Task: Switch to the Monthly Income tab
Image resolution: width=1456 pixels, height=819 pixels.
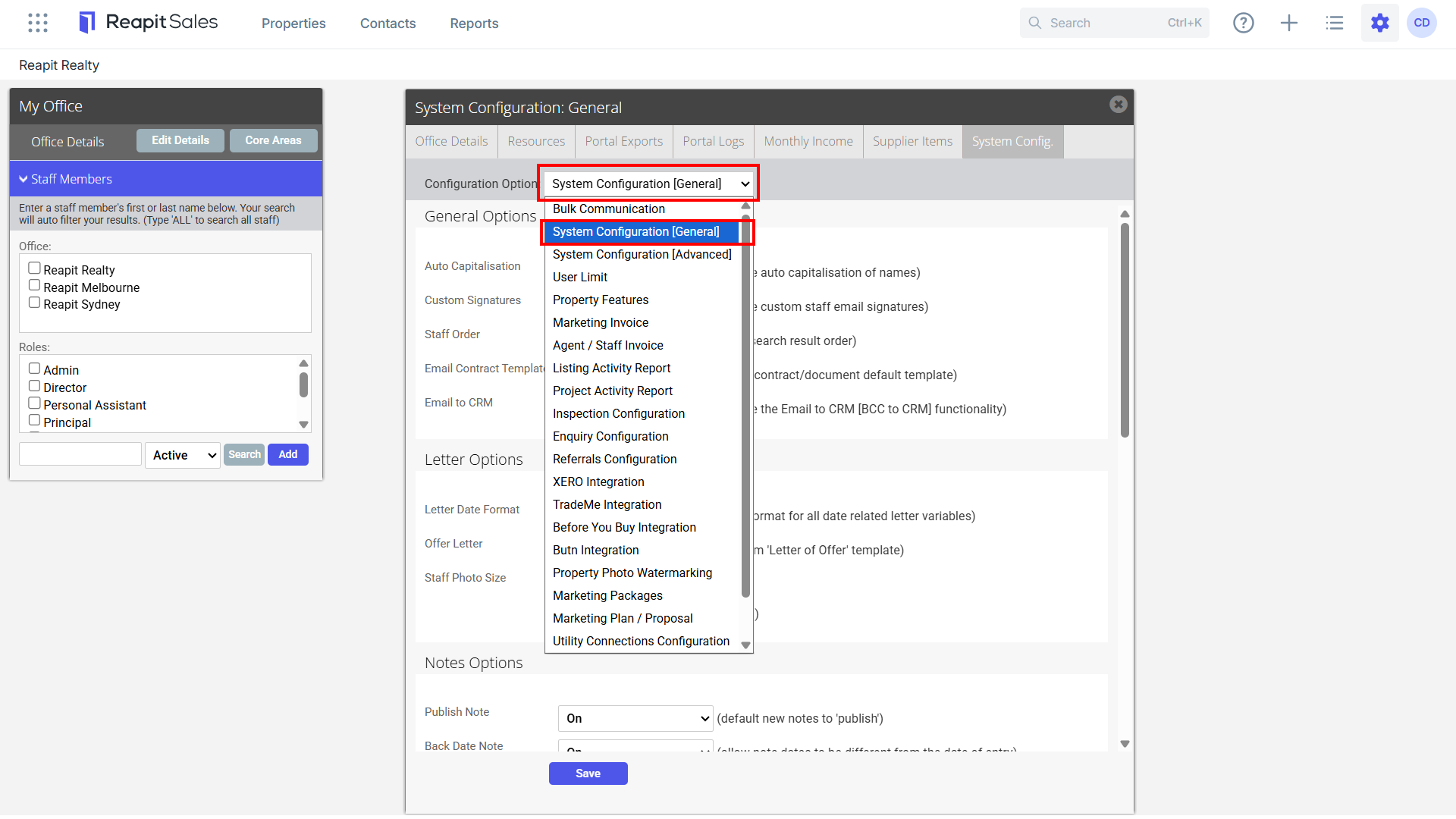Action: pyautogui.click(x=808, y=142)
